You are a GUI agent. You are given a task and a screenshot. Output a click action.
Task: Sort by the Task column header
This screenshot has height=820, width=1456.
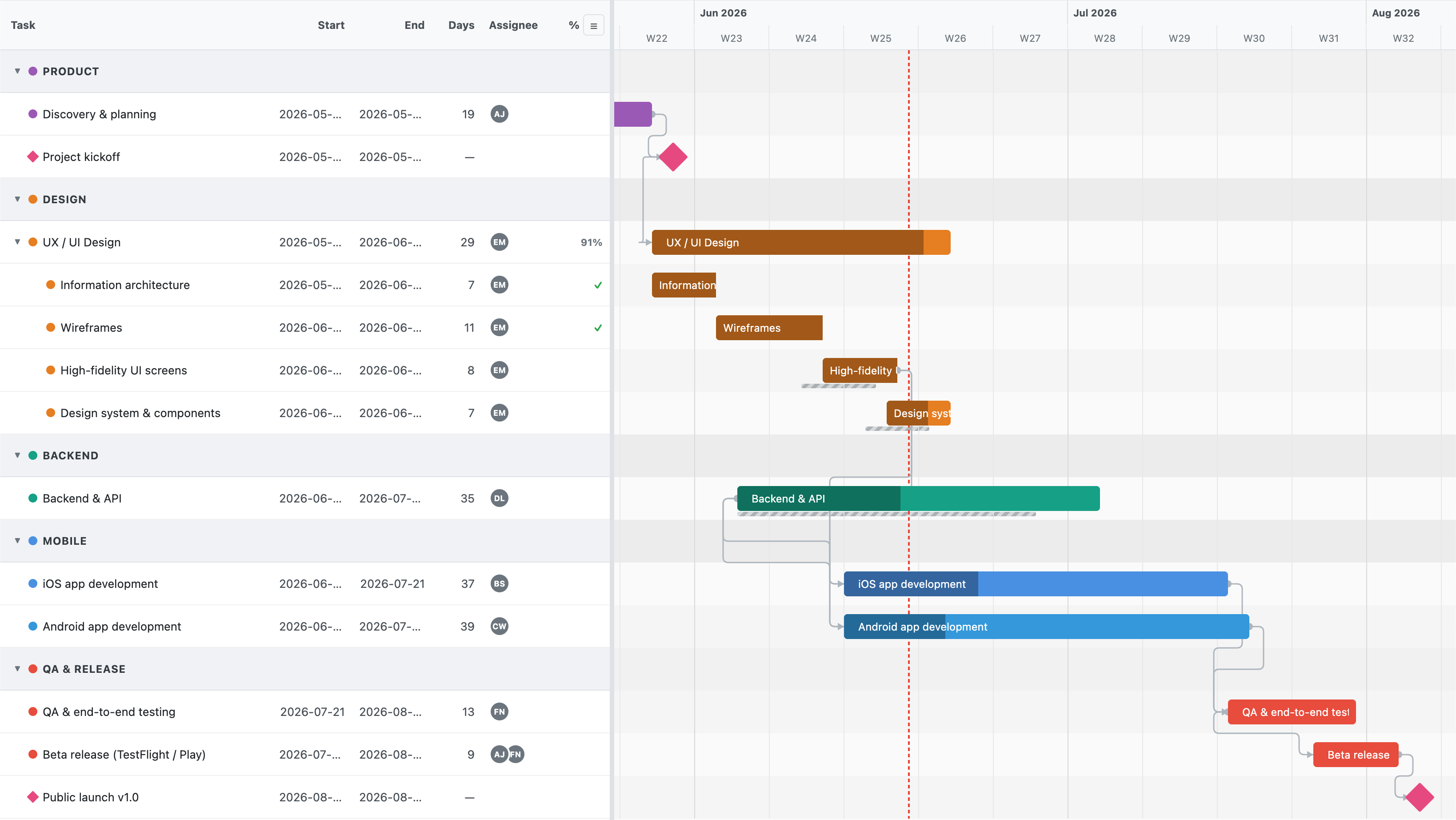click(23, 25)
